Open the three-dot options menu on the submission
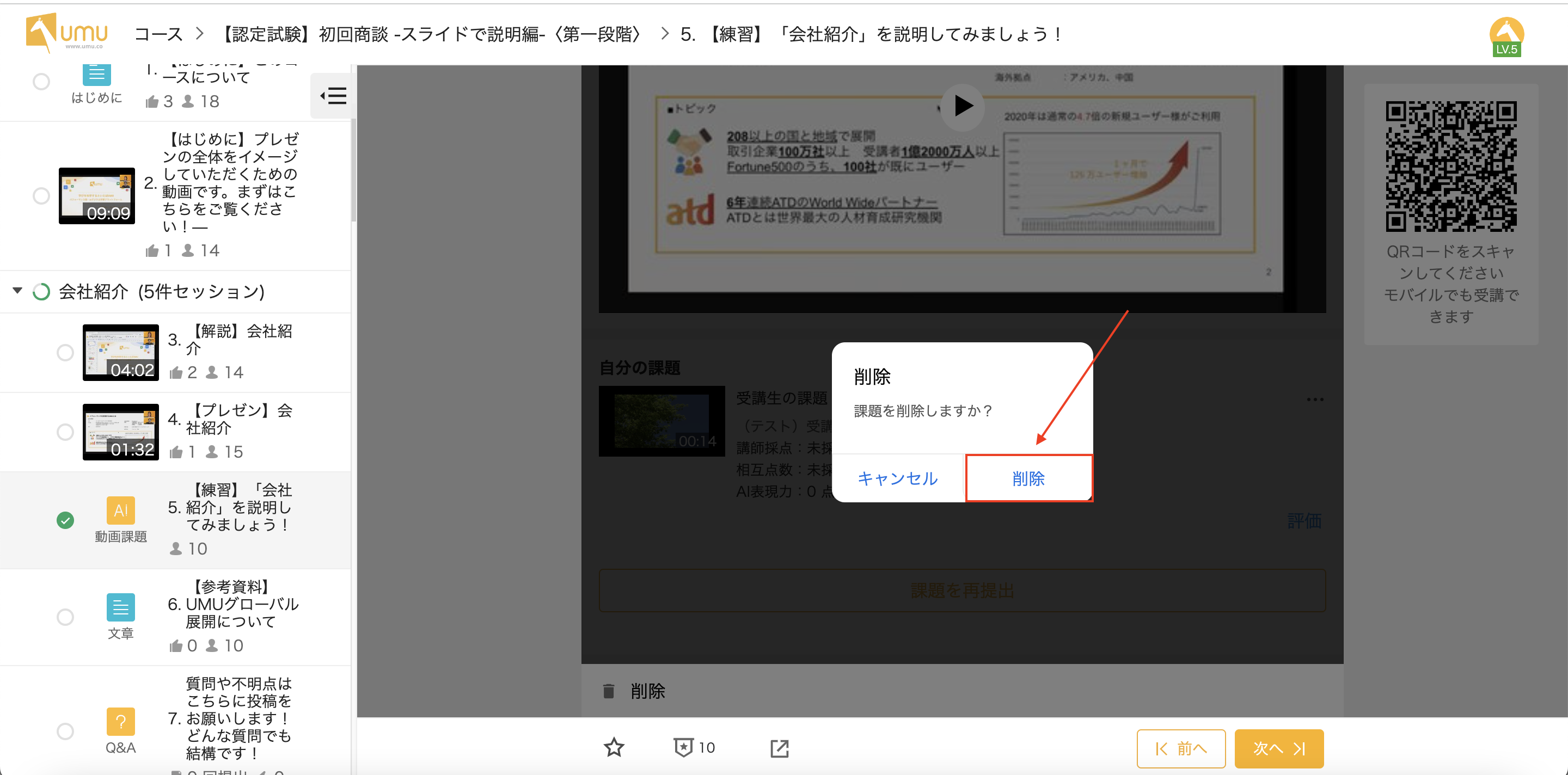 coord(1314,399)
